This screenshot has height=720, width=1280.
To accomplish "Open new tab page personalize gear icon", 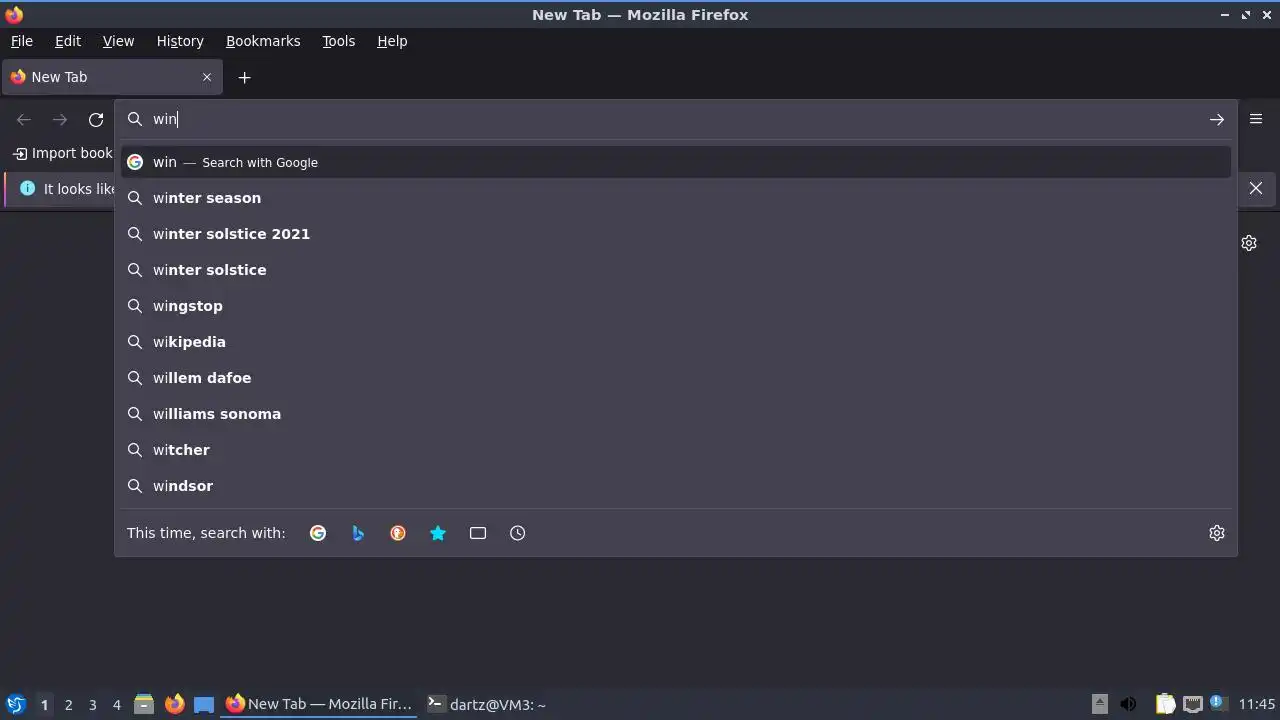I will [1249, 243].
